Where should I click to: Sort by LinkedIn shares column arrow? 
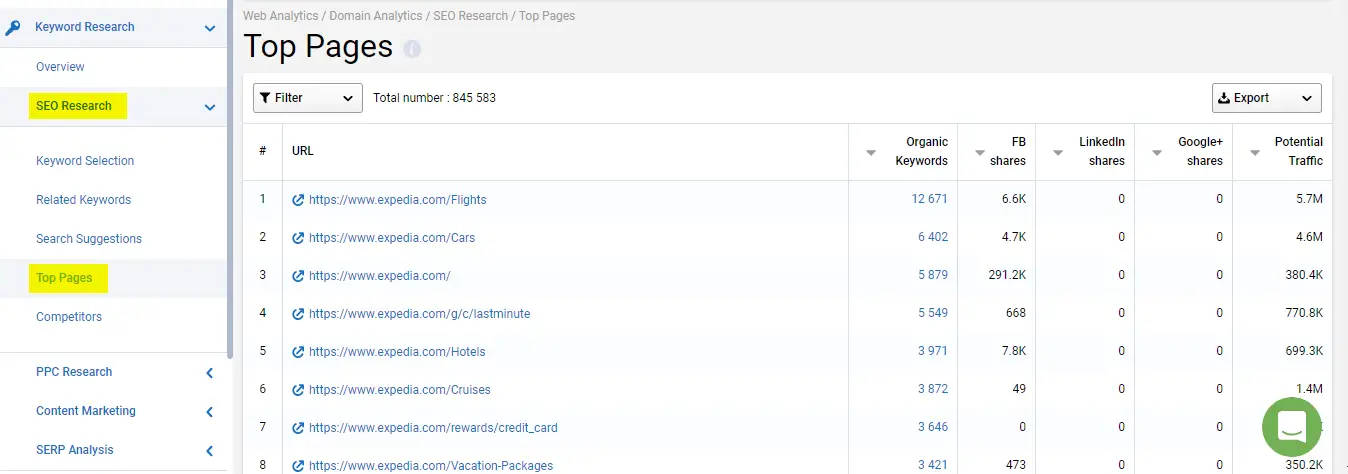pos(1059,153)
